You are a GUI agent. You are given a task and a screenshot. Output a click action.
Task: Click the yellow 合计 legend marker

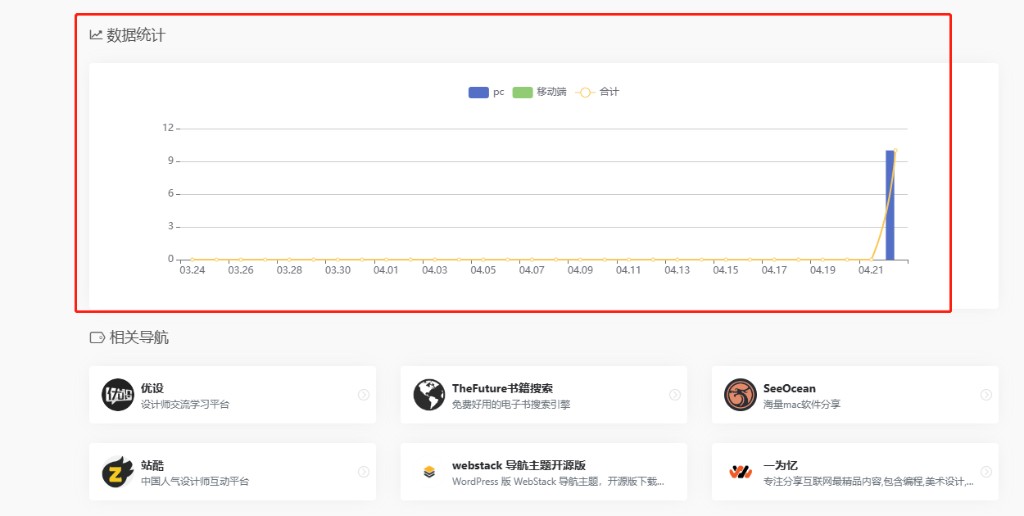click(x=584, y=92)
